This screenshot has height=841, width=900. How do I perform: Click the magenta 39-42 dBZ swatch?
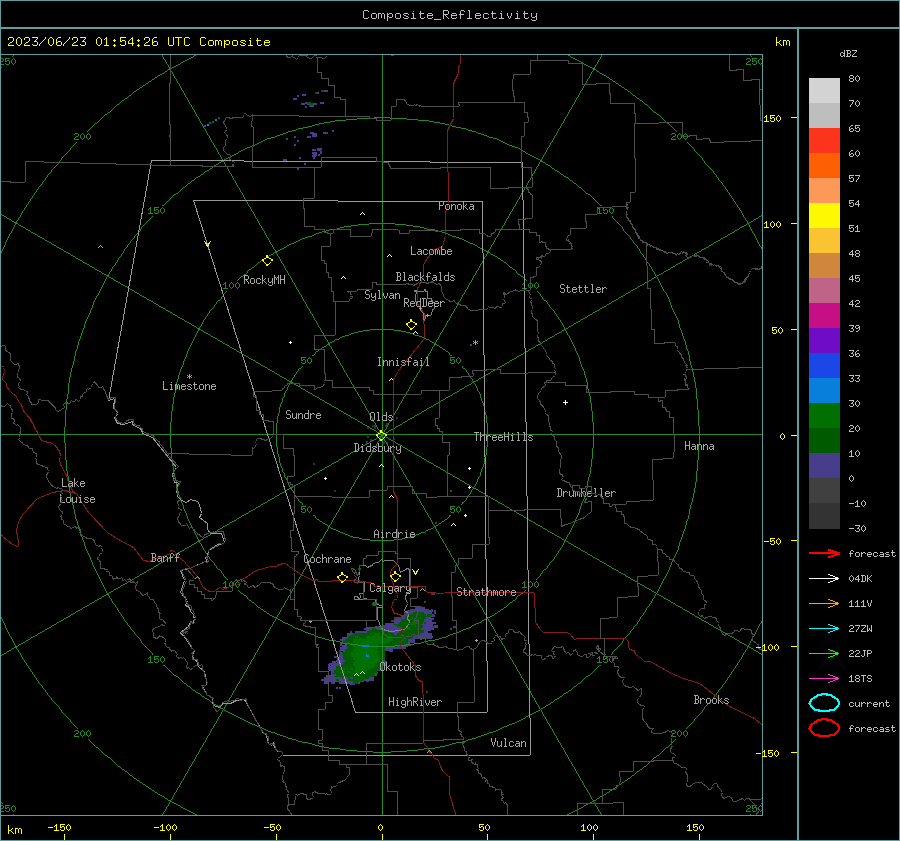(824, 316)
